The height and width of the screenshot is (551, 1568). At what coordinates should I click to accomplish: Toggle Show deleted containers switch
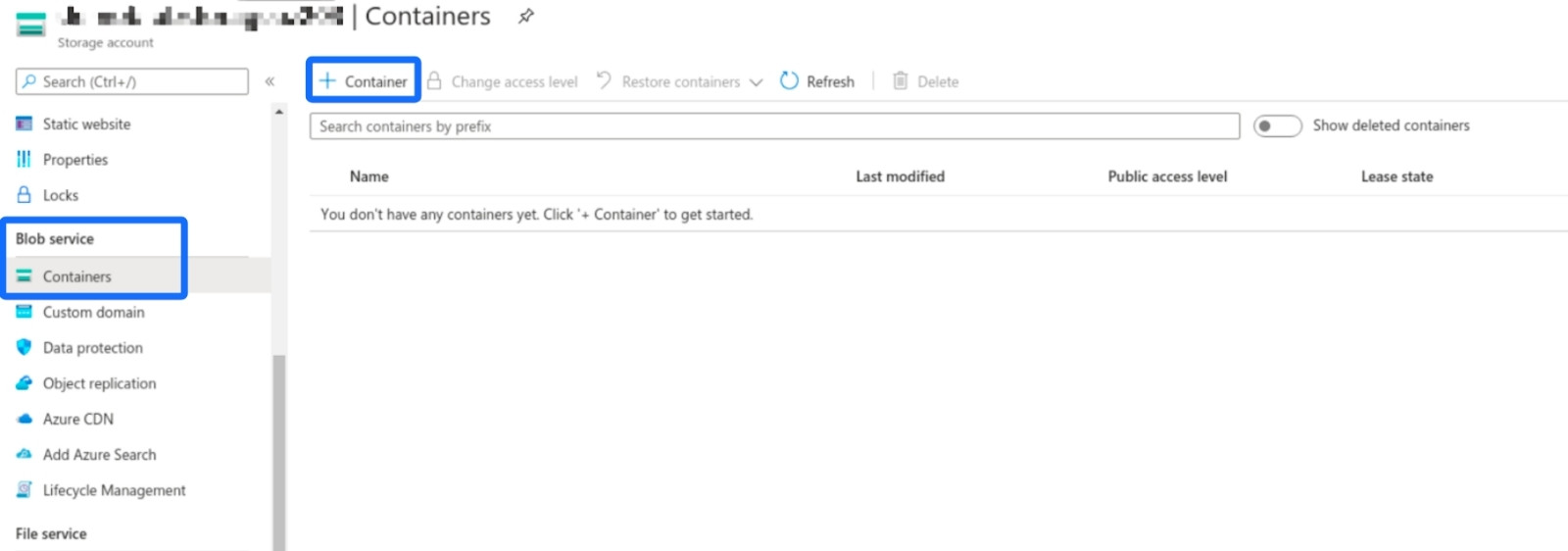pos(1277,125)
